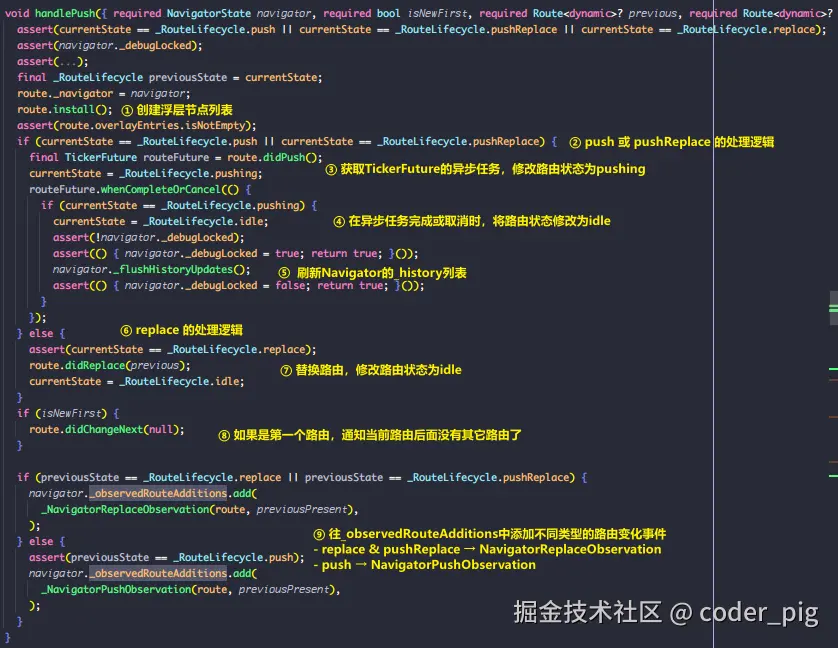Screen dimensions: 838x648
Task: Click _observedRouteAdditions above _NavigatorPushObservation
Action: tap(158, 574)
